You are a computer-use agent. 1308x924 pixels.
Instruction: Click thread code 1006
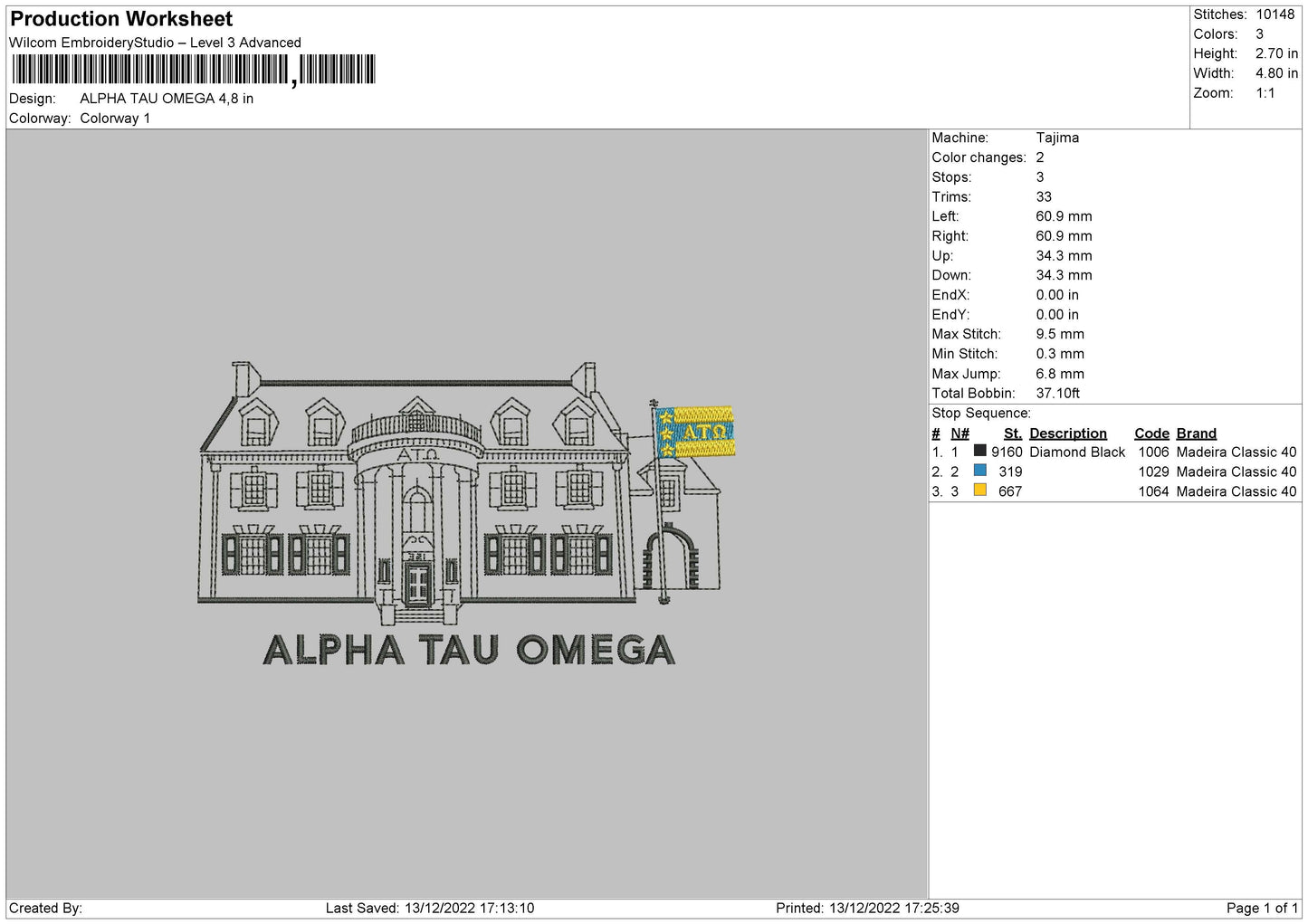[x=1153, y=452]
